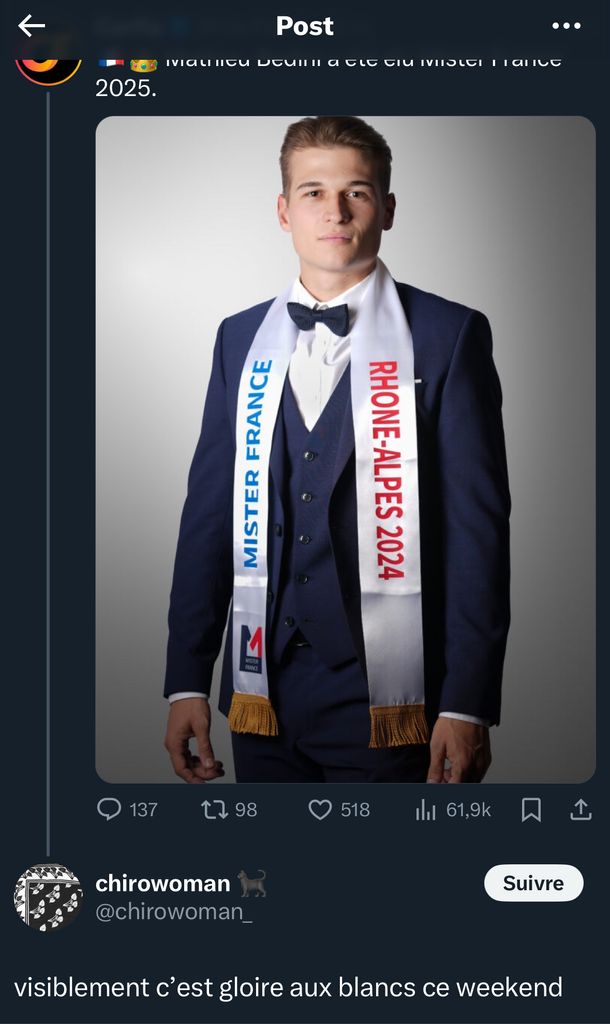Tap the 98 reposts count
610x1024 pixels.
click(x=246, y=810)
